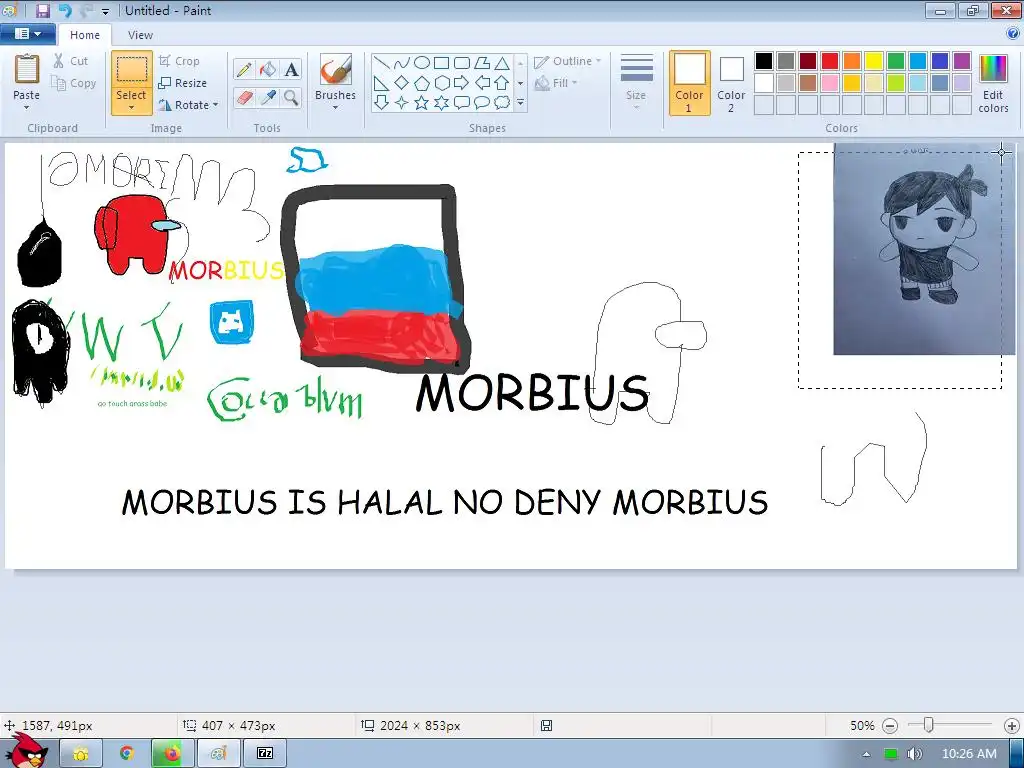This screenshot has width=1024, height=768.
Task: Pick the yellow color swatch
Action: pos(874,61)
